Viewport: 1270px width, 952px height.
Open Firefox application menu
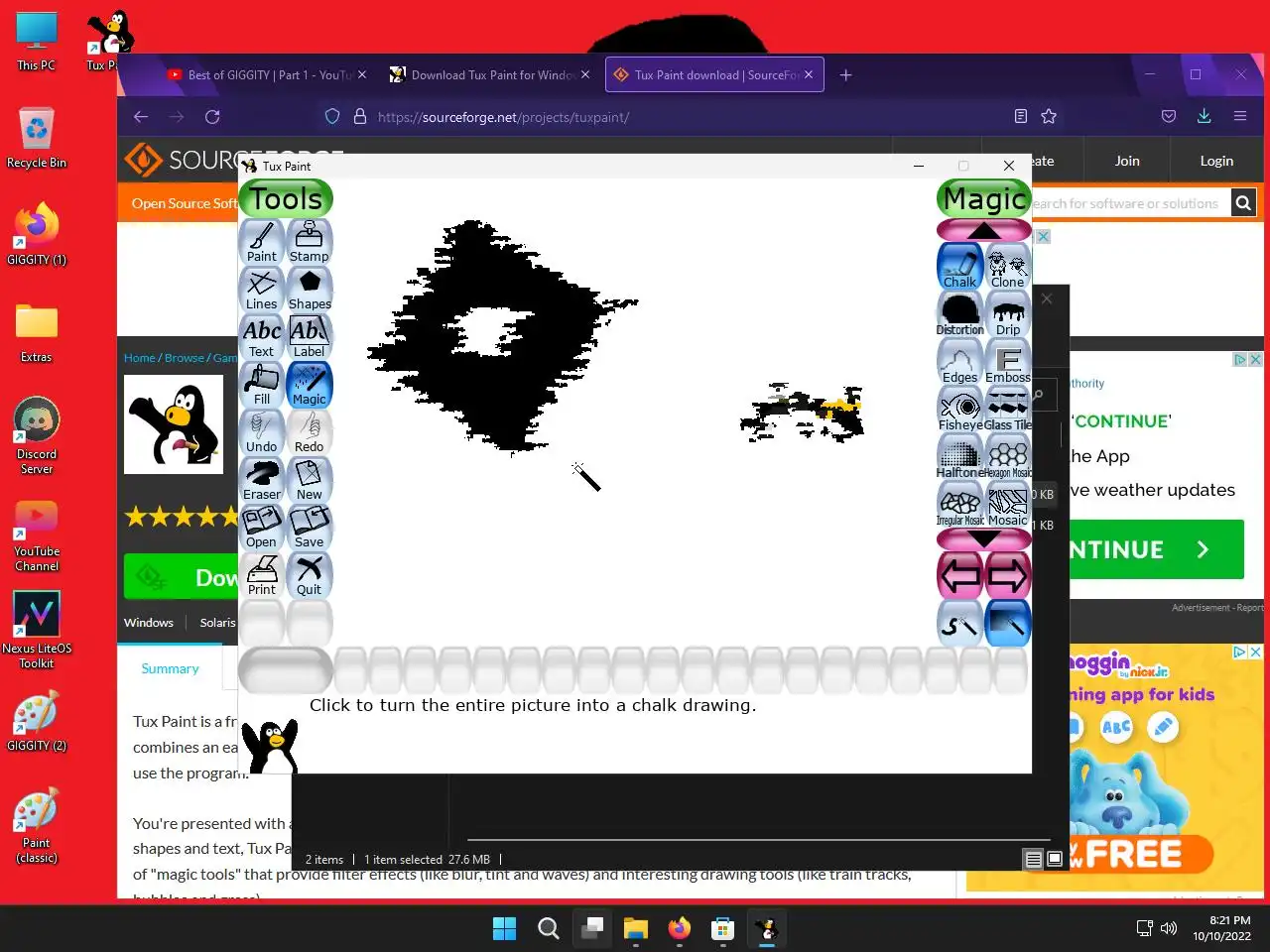tap(1240, 117)
